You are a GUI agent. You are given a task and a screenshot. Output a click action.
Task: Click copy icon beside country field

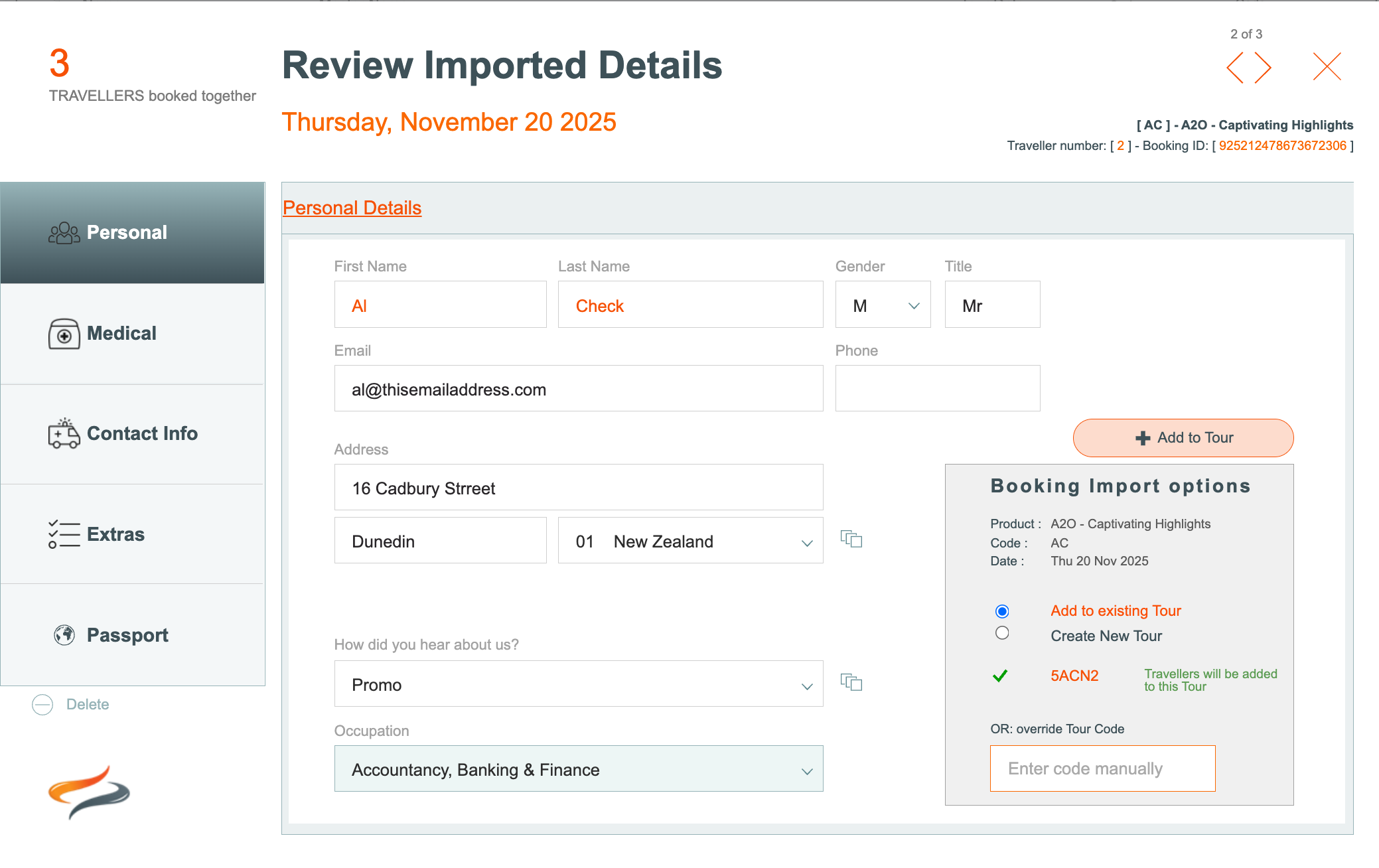tap(851, 539)
